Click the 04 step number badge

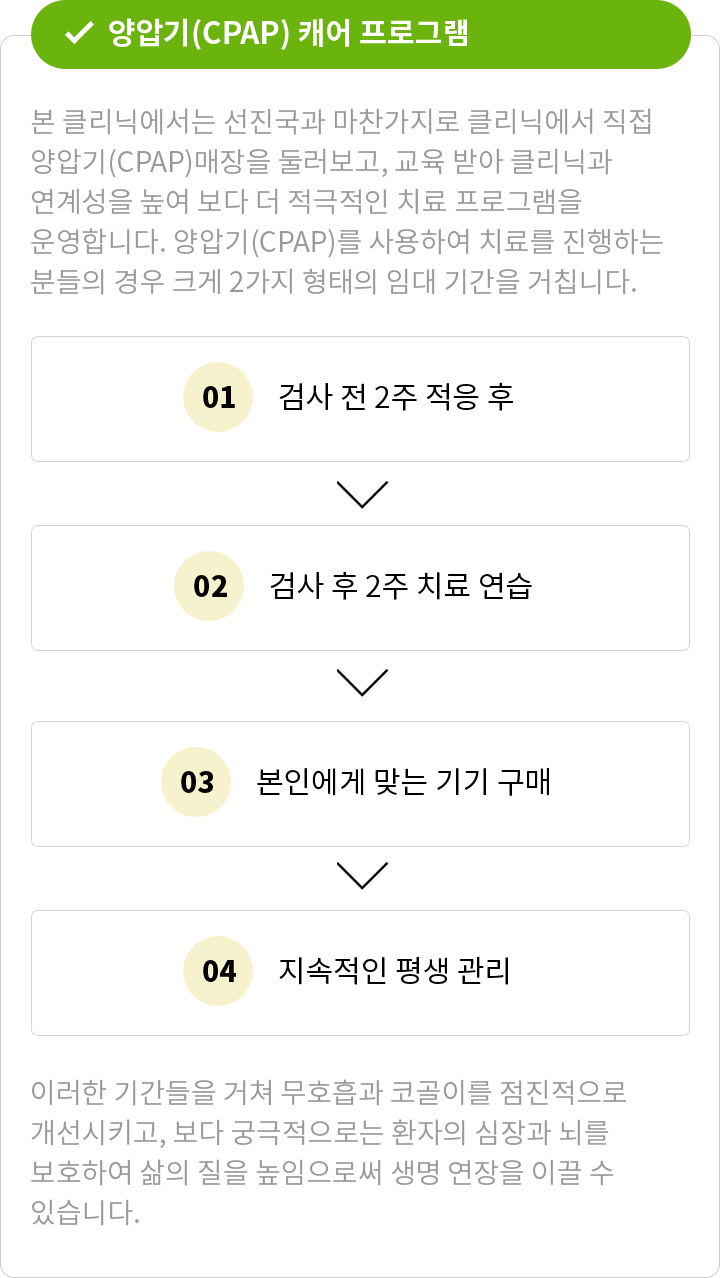coord(218,971)
